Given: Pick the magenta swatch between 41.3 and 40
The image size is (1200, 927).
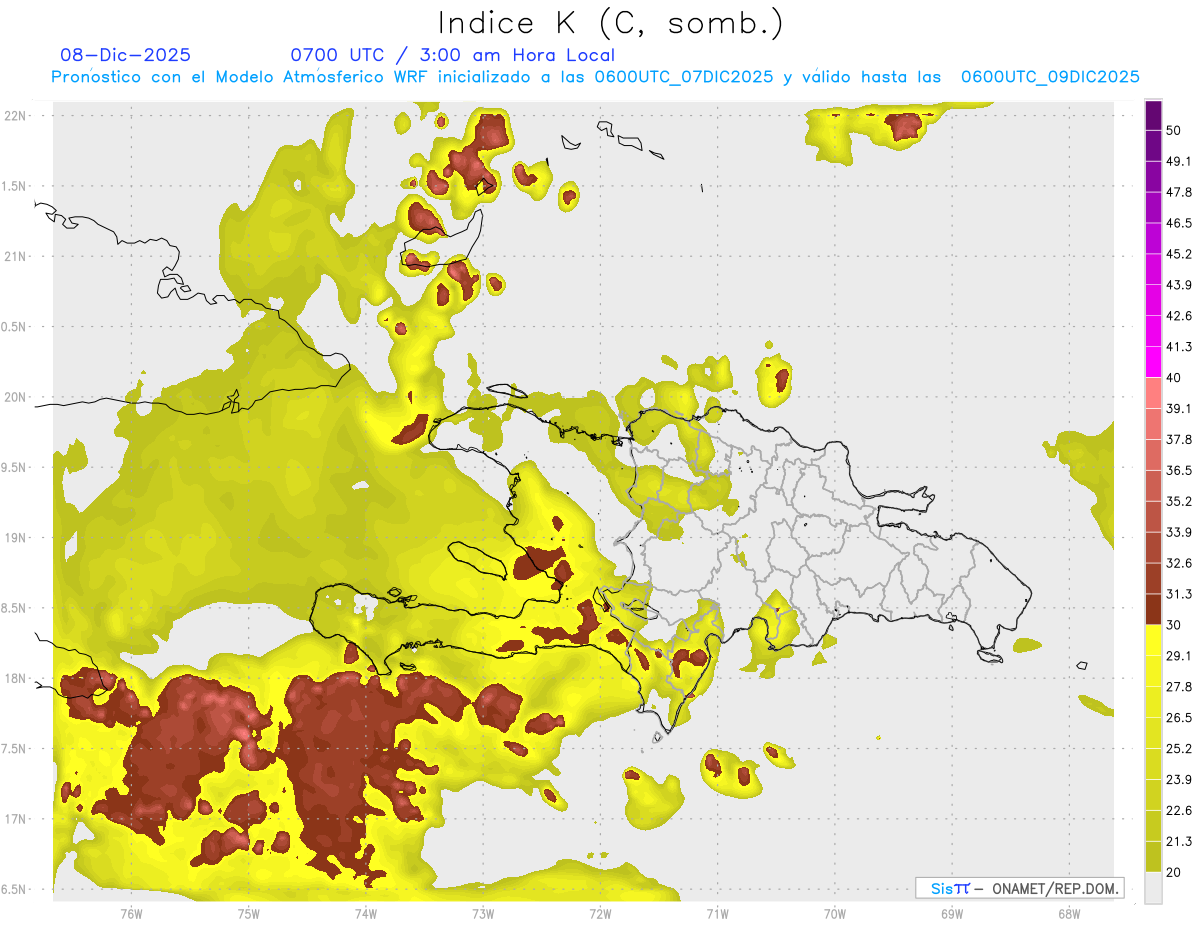Looking at the screenshot, I should pos(1153,362).
